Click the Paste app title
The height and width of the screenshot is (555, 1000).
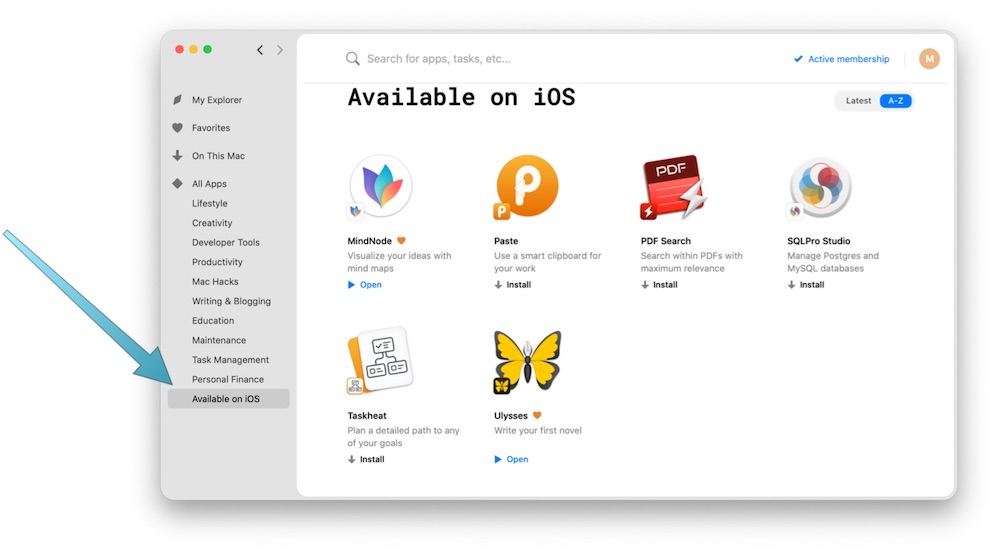506,241
